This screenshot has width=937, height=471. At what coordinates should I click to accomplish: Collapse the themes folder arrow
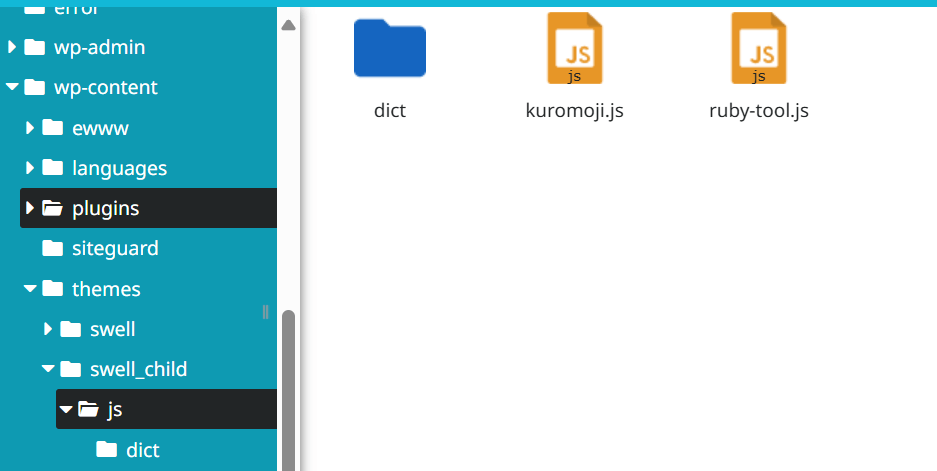point(30,289)
